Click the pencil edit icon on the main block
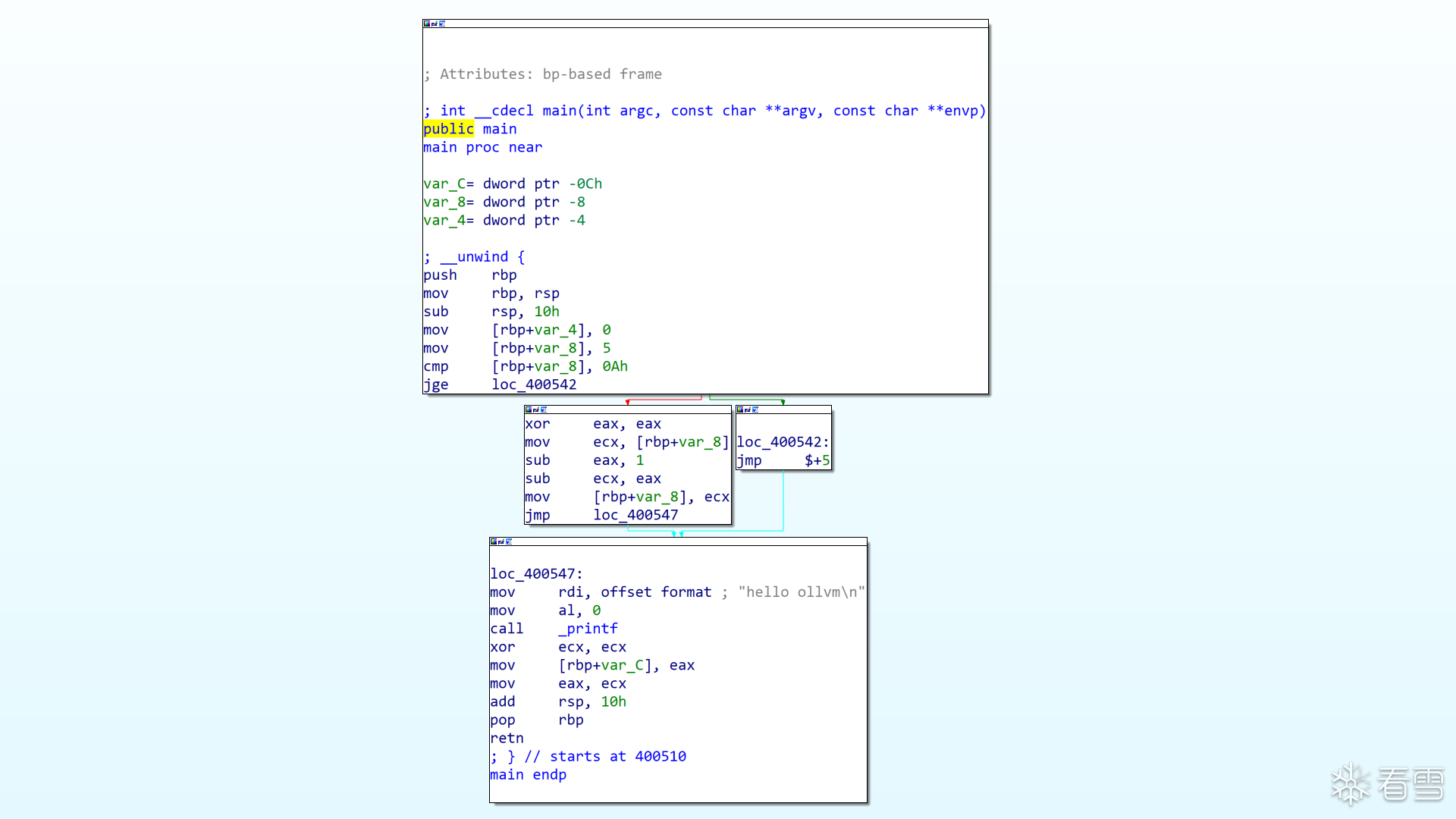Screen dimensions: 1456x819 click(435, 24)
